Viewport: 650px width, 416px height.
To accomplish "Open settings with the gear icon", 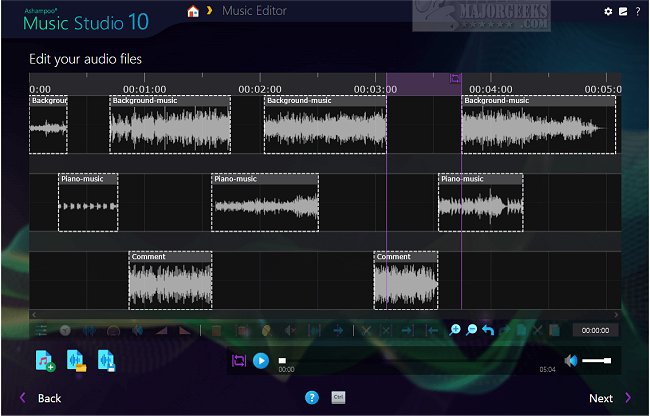I will click(x=607, y=11).
